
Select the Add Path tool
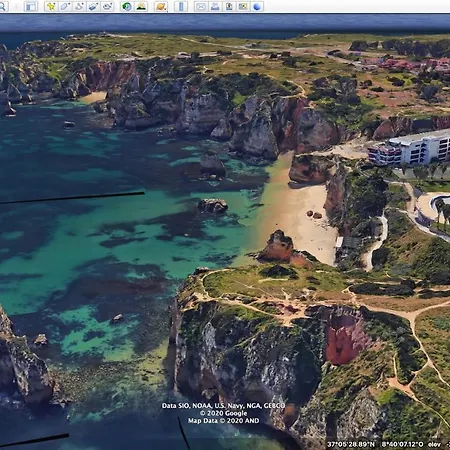(x=79, y=6)
